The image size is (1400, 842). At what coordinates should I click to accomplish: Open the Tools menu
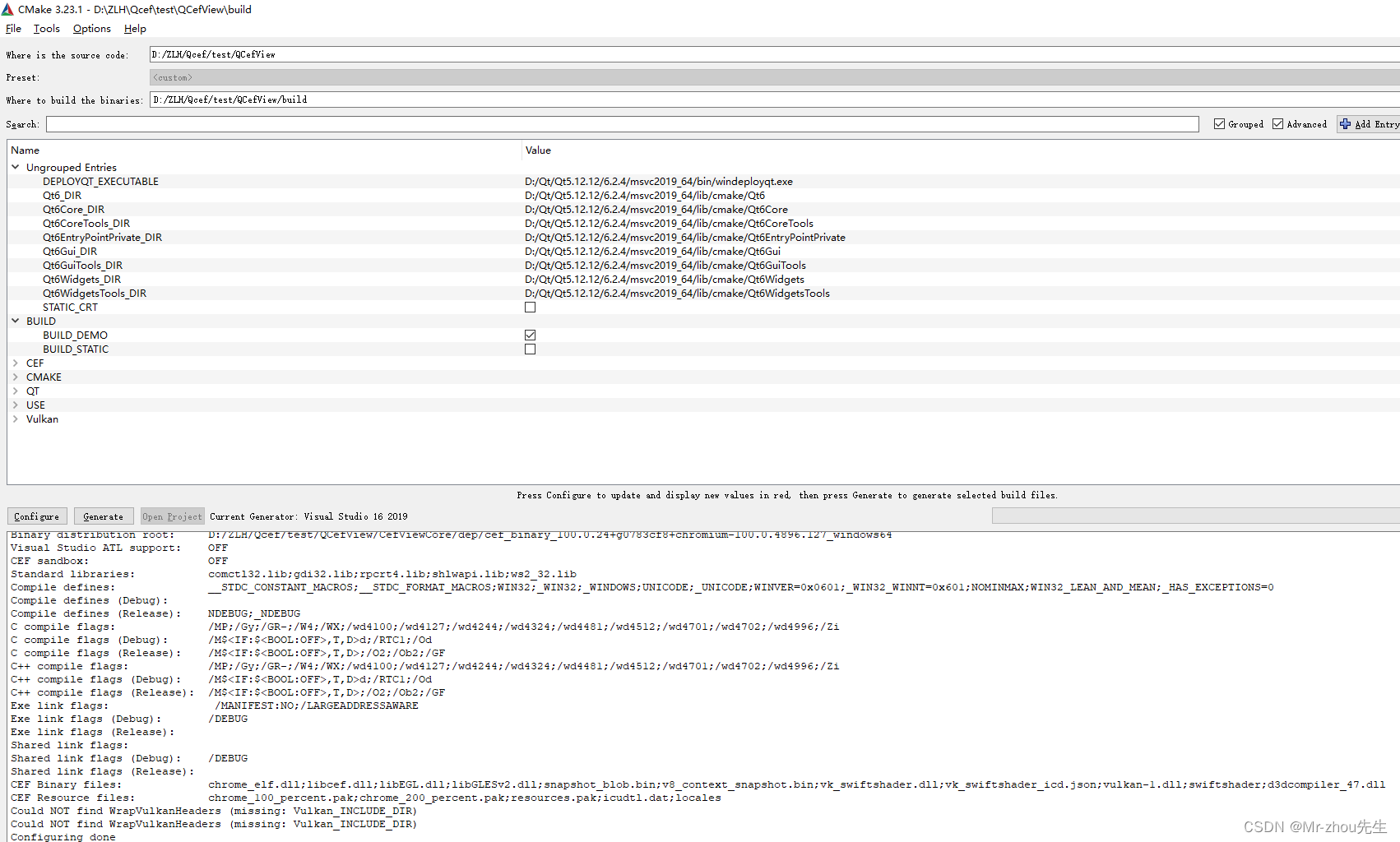click(x=46, y=28)
